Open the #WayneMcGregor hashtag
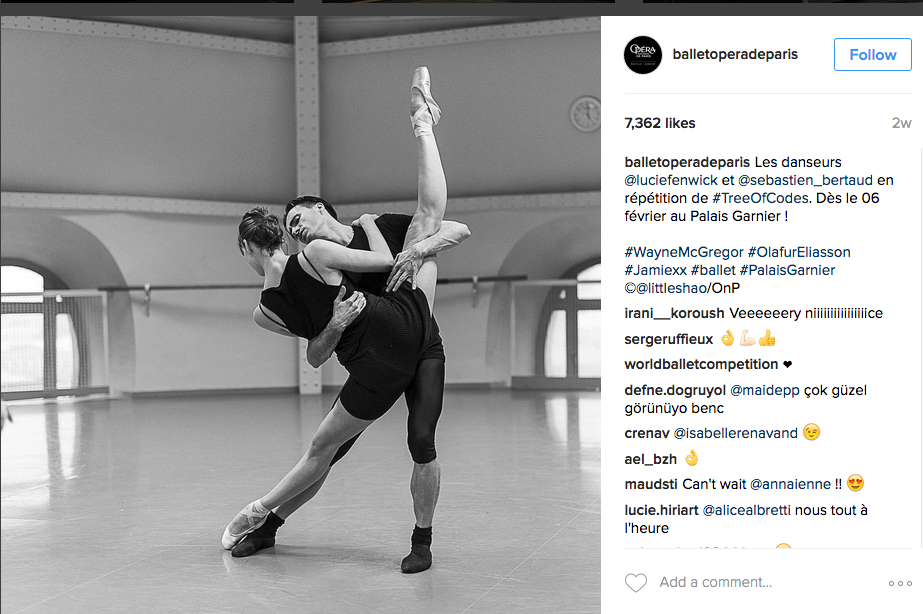Viewport: 923px width, 614px height. point(684,253)
